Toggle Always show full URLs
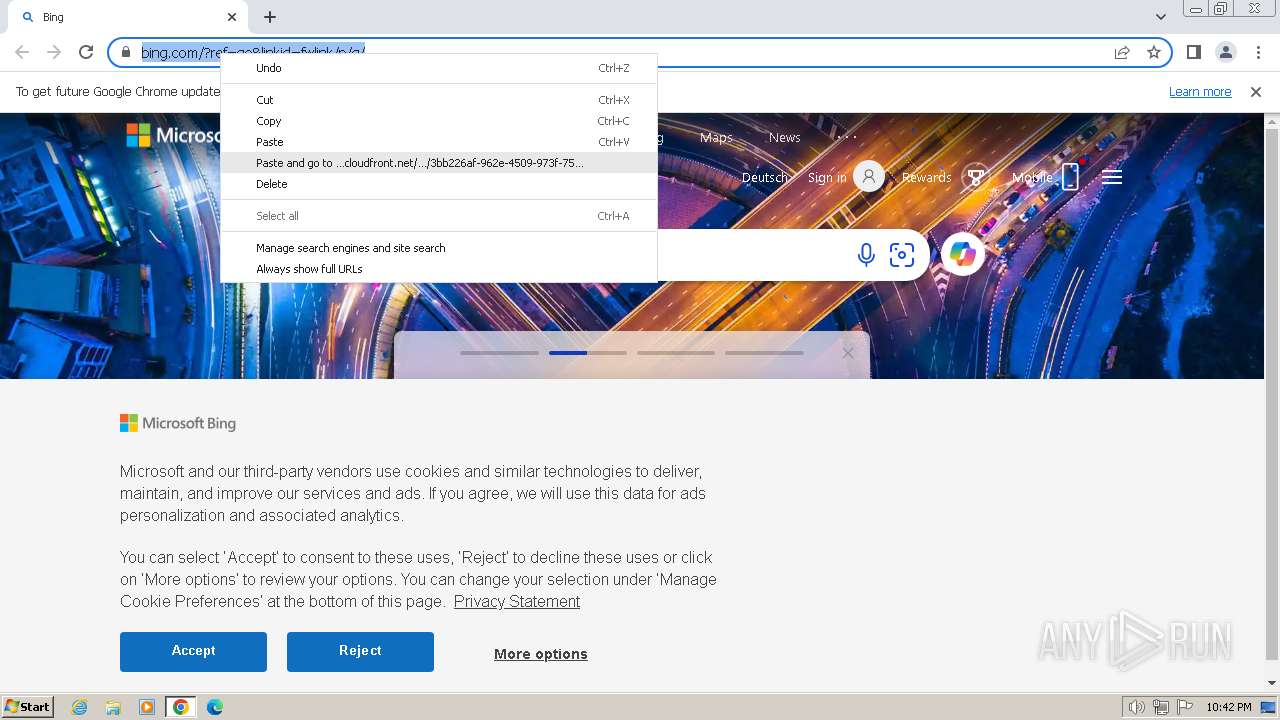This screenshot has width=1280, height=720. (439, 269)
